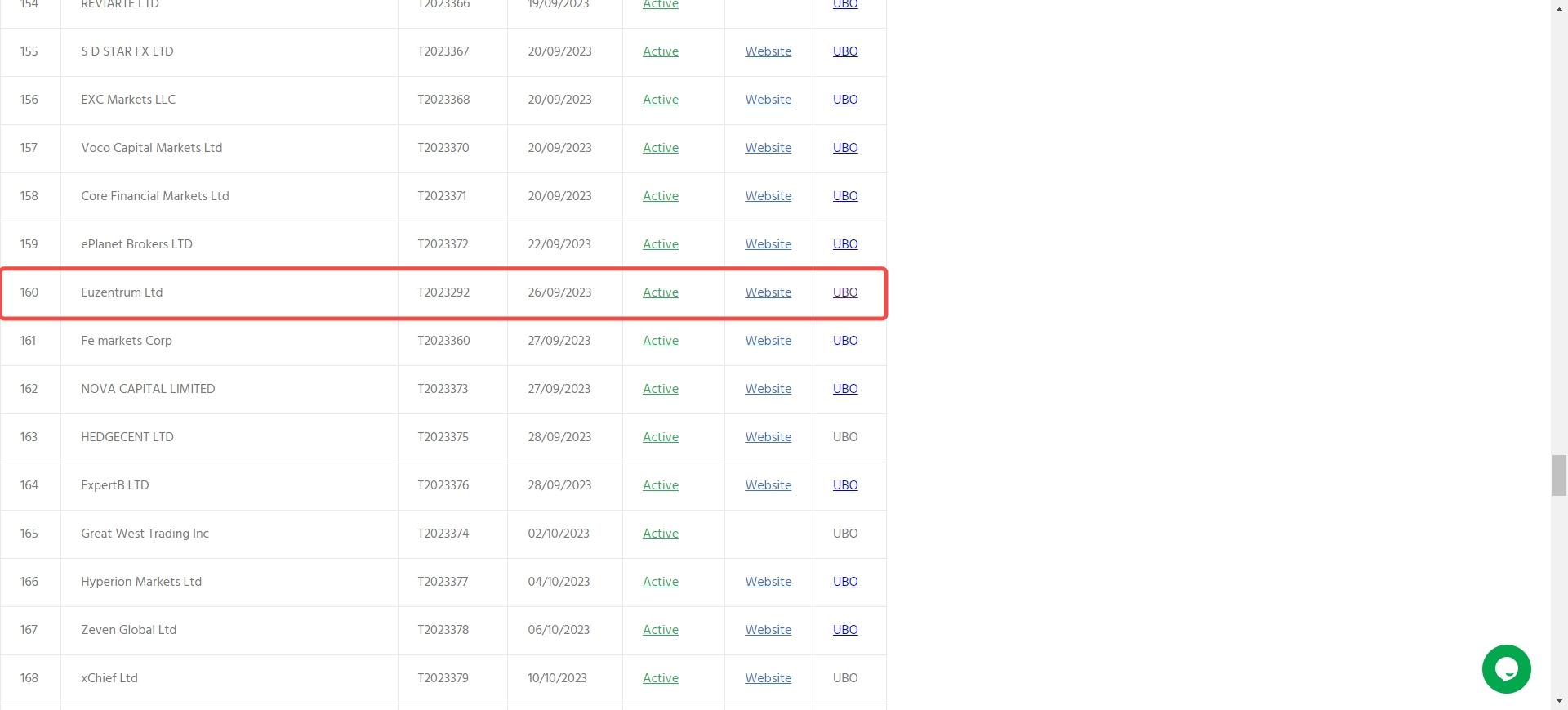1568x710 pixels.
Task: Click Active status for Great West Trading Inc
Action: coord(661,534)
